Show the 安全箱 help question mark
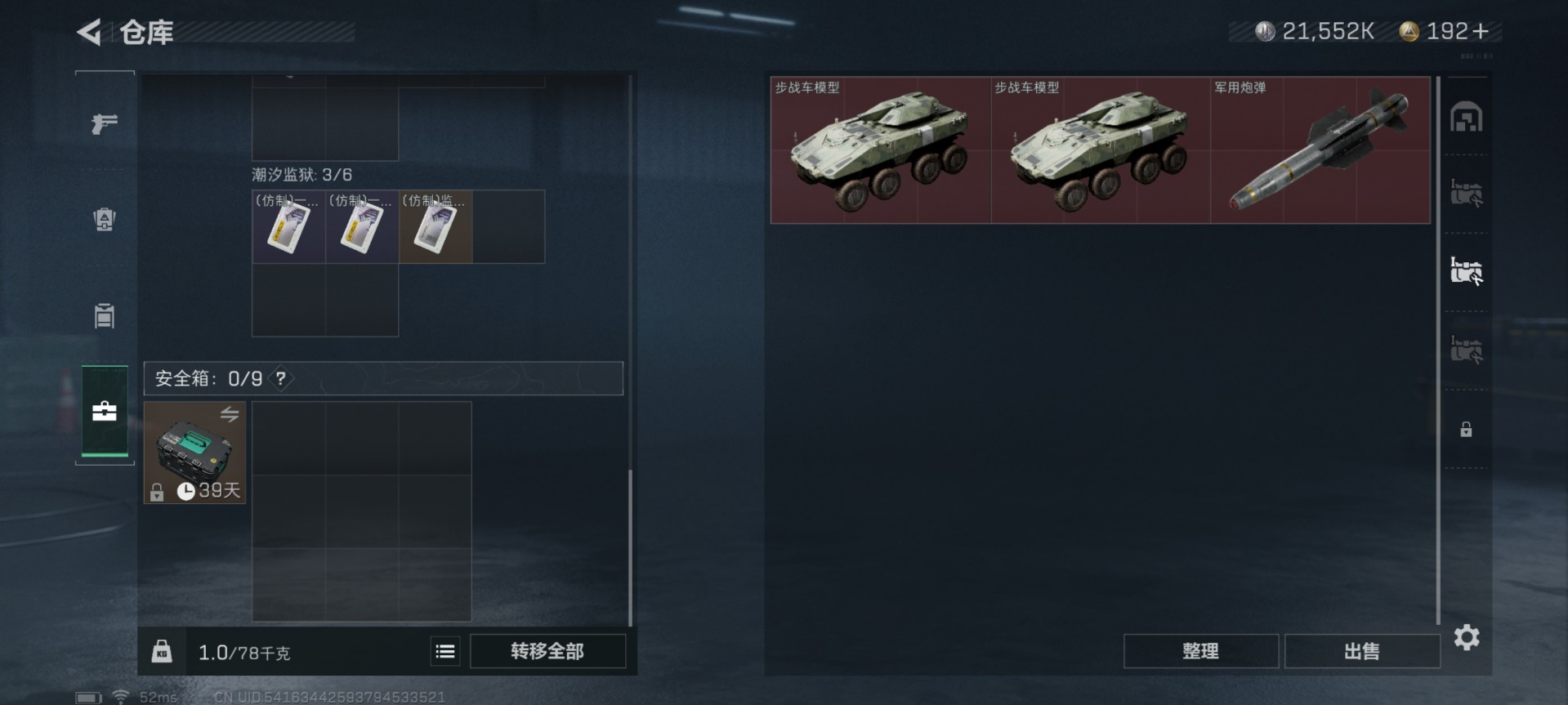Screen dimensions: 1568x705 click(x=281, y=378)
